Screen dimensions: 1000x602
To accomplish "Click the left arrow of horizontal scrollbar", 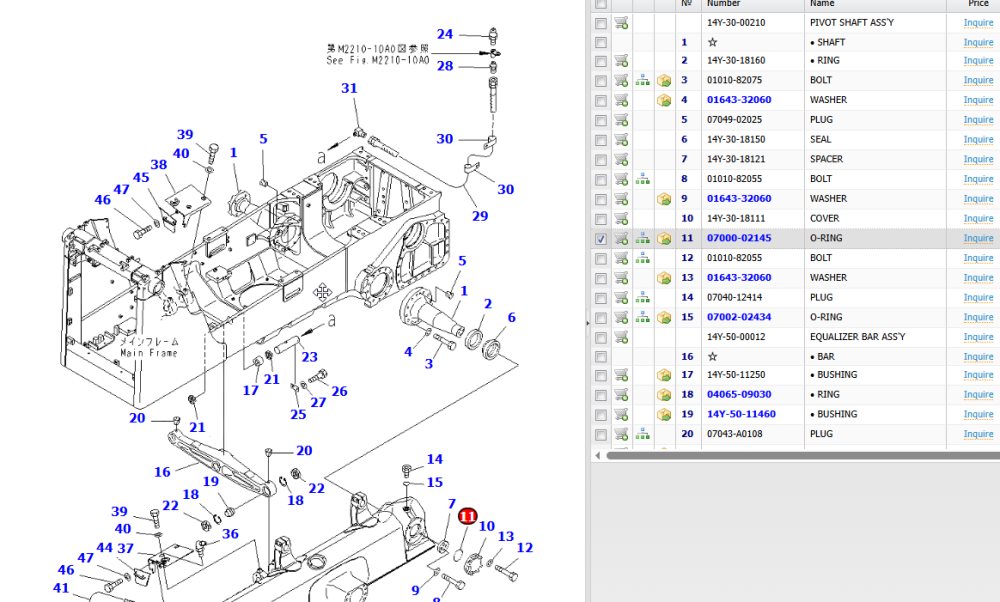I will (598, 455).
